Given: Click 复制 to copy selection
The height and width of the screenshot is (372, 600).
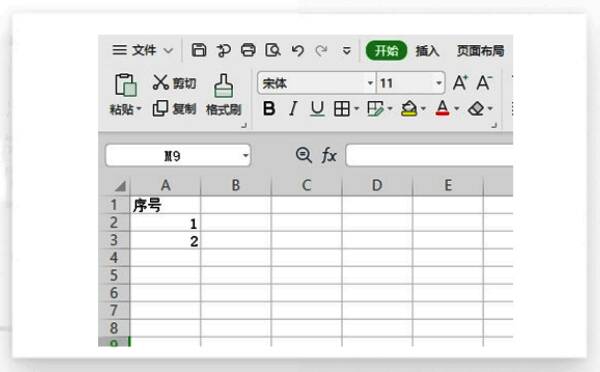Looking at the screenshot, I should point(174,109).
